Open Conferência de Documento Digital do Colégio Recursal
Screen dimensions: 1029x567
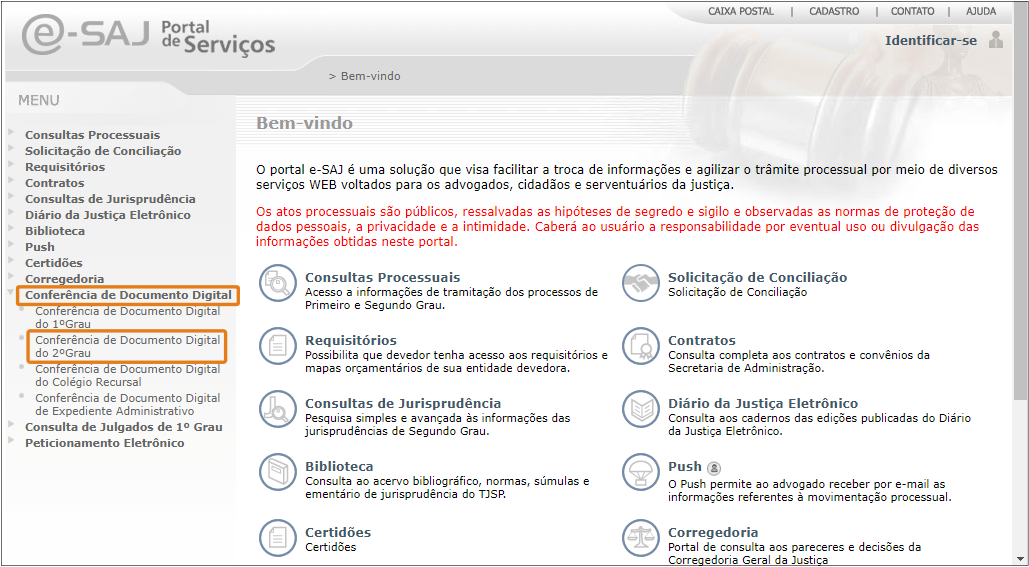click(128, 375)
